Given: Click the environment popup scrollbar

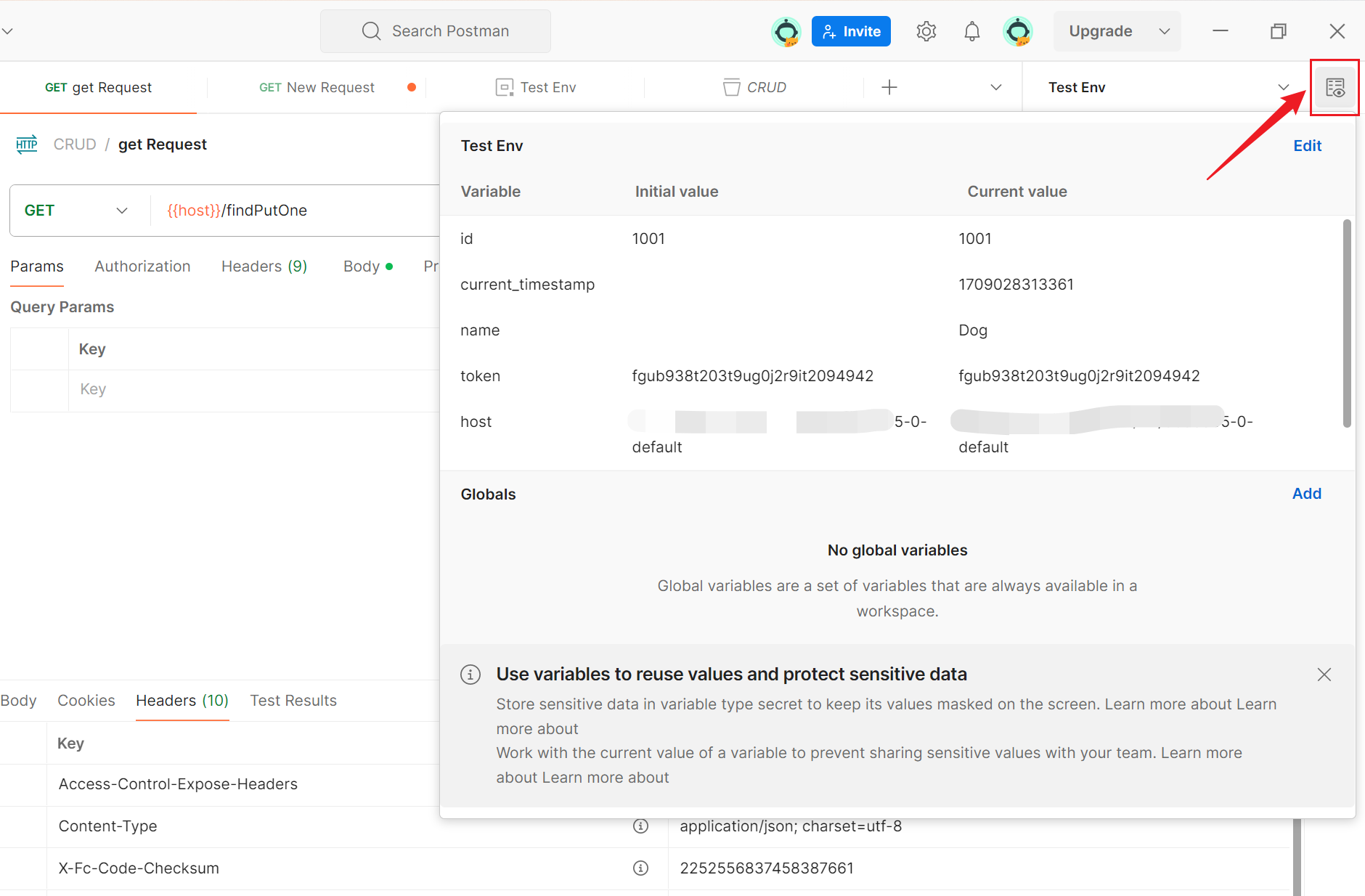Looking at the screenshot, I should click(x=1347, y=323).
